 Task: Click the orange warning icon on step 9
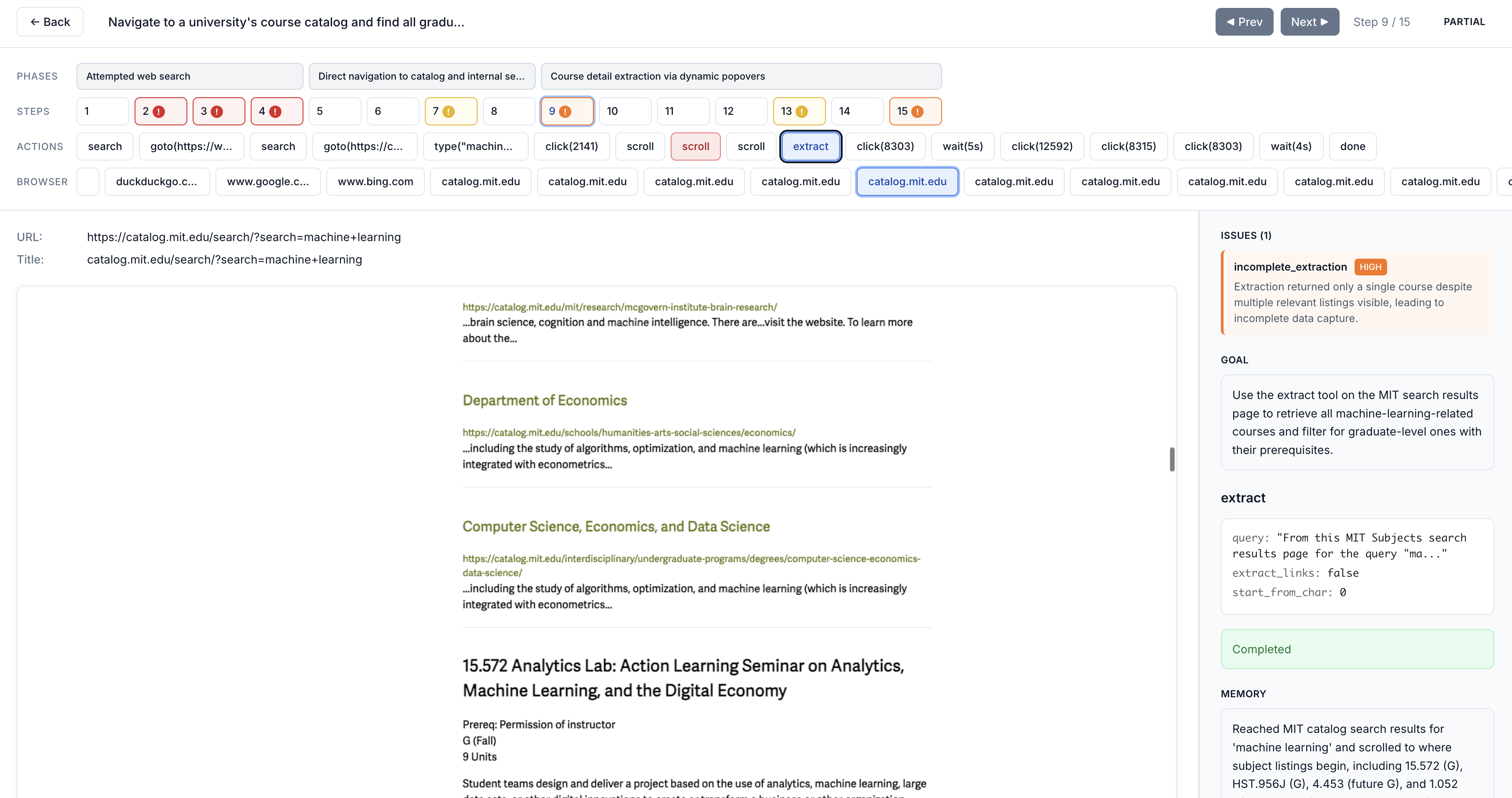tap(565, 112)
